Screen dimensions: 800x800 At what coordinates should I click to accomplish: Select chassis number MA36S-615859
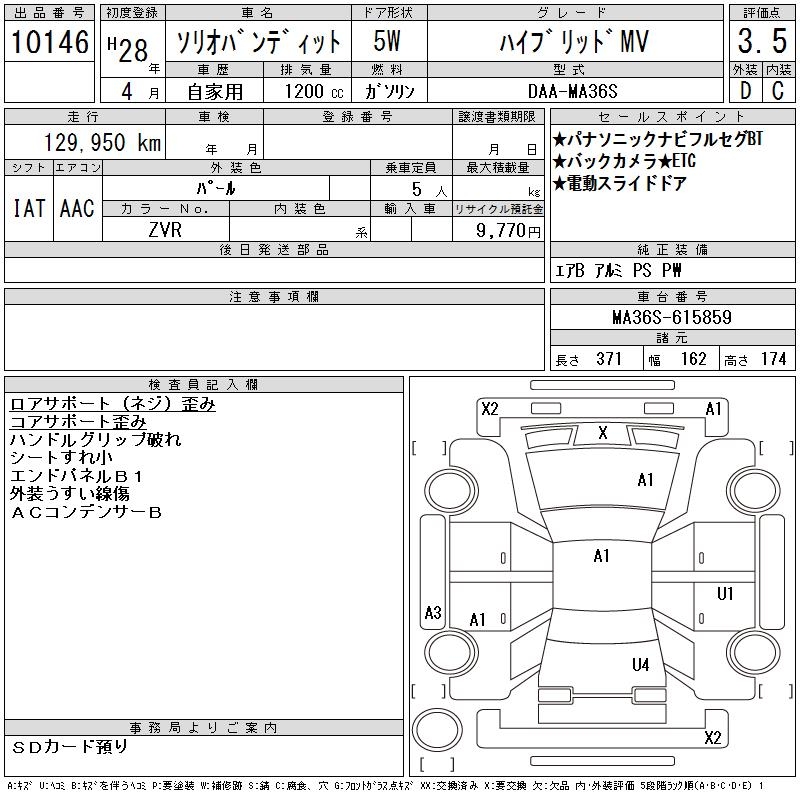pyautogui.click(x=672, y=317)
